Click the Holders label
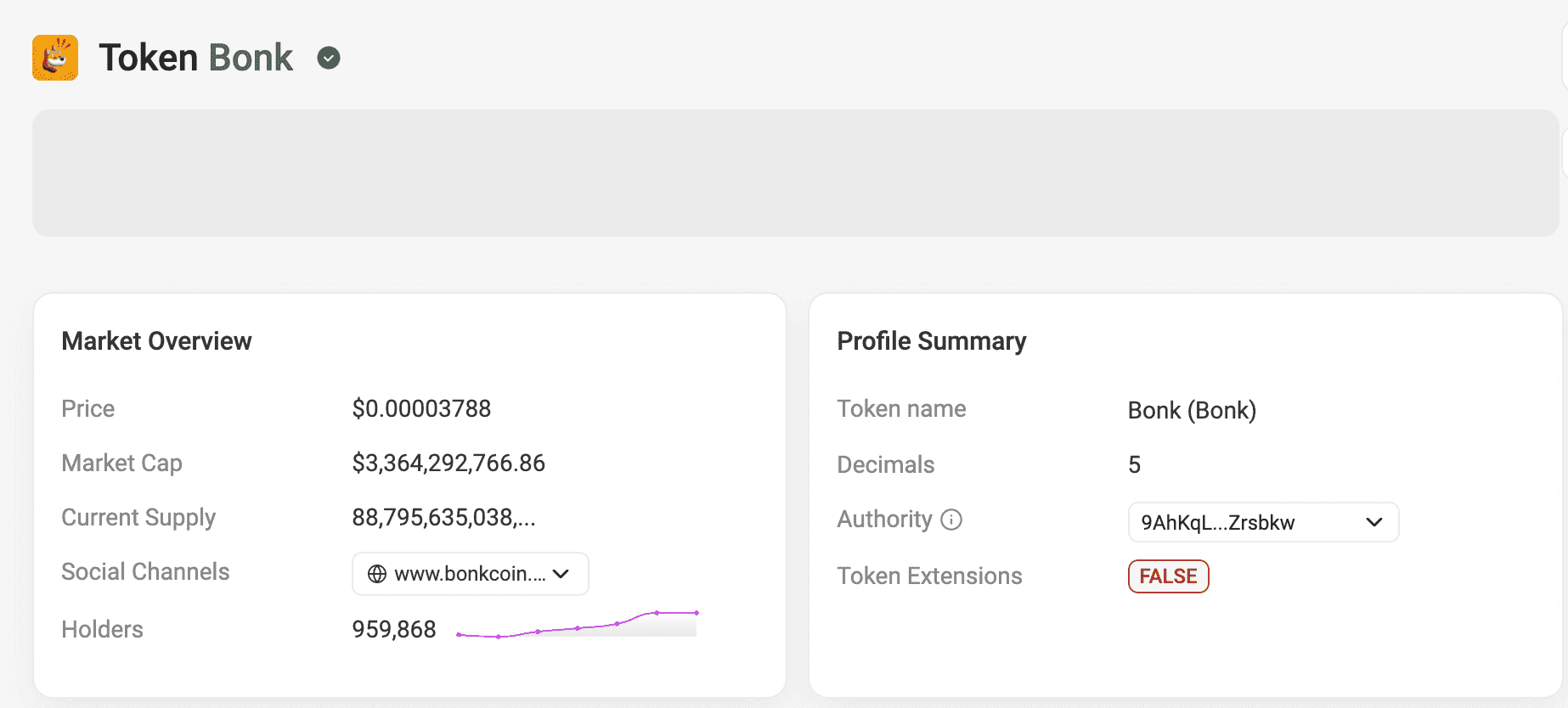The image size is (1568, 708). coord(103,630)
